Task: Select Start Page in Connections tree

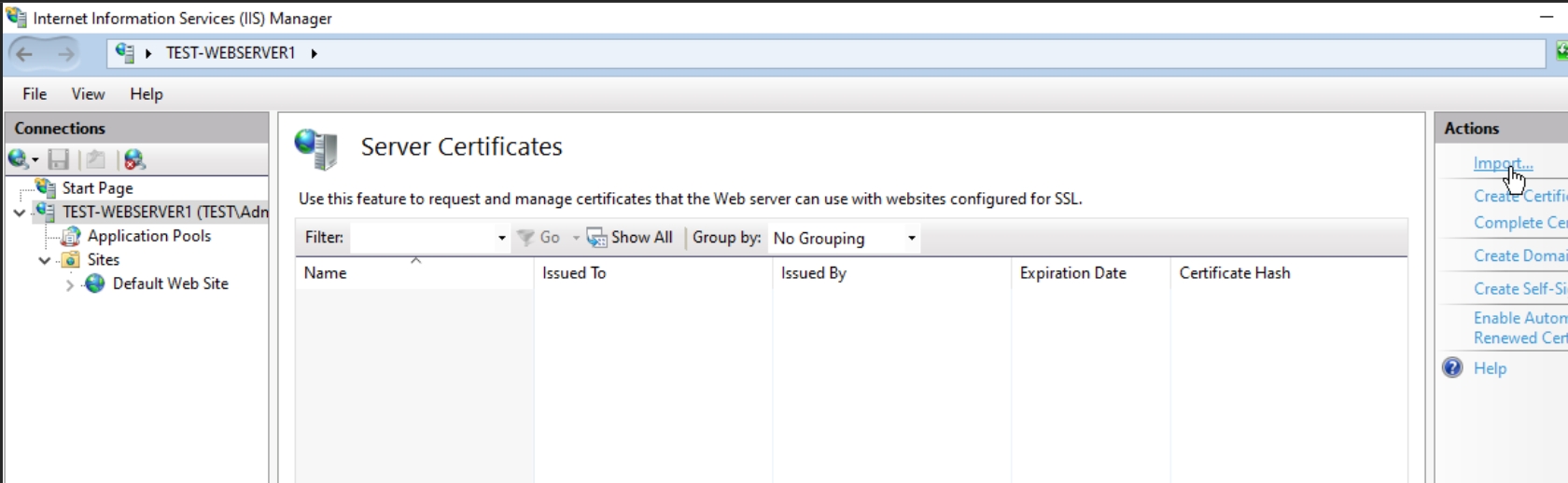Action: [x=97, y=188]
